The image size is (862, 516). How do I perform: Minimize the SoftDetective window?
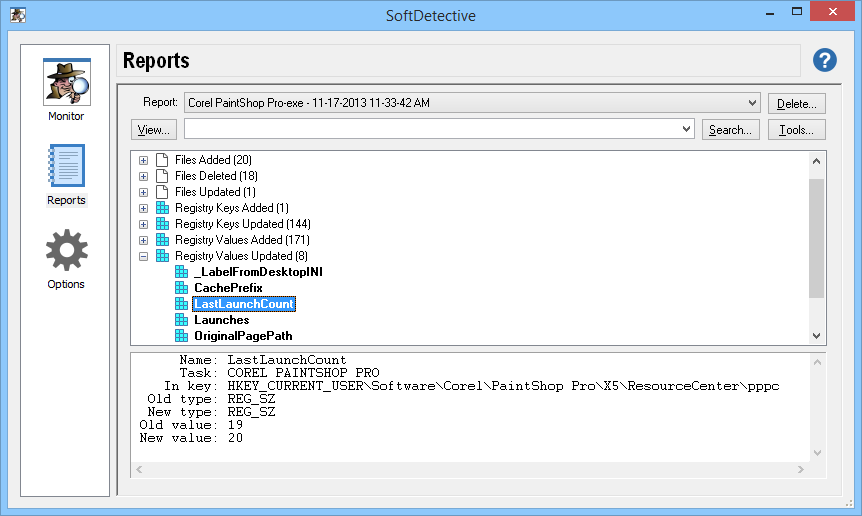[770, 12]
